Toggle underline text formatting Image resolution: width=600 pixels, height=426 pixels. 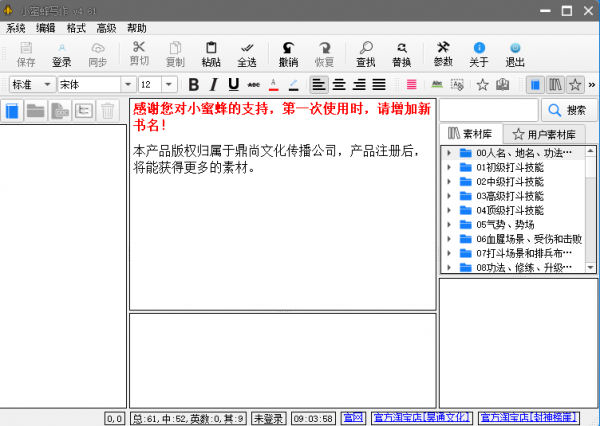point(233,84)
